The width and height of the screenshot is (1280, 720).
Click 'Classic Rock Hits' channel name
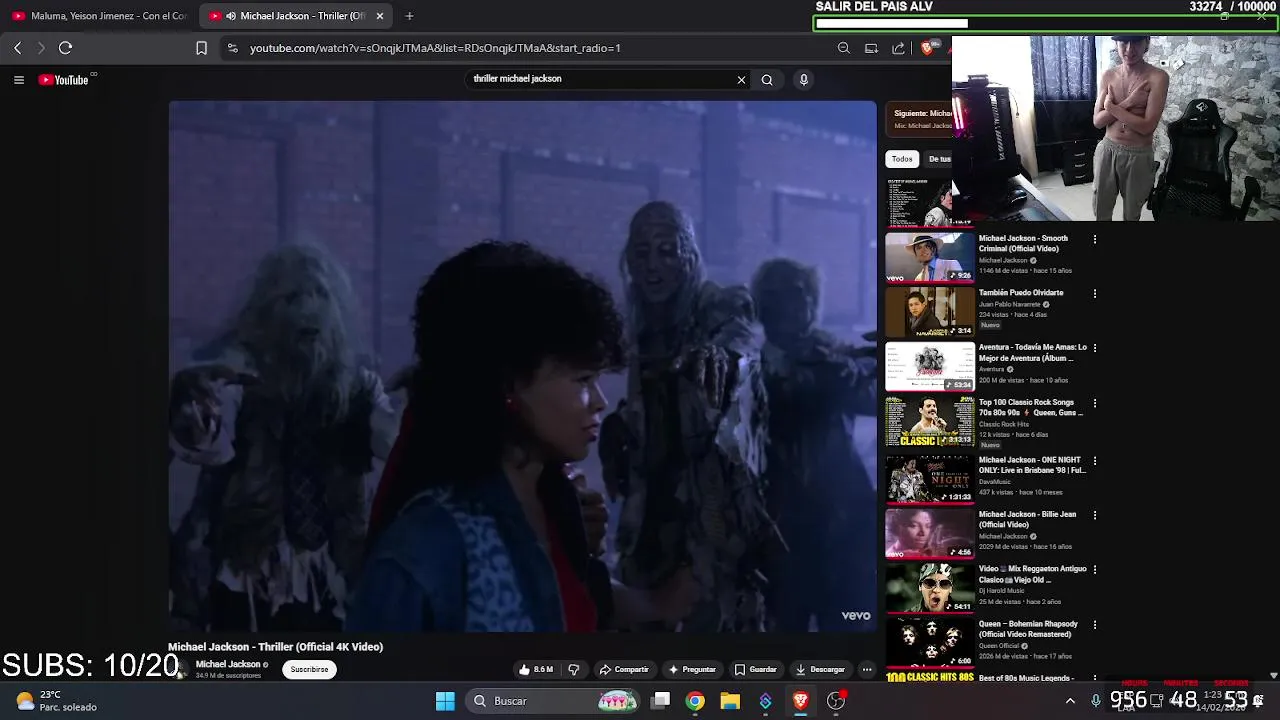(1003, 424)
